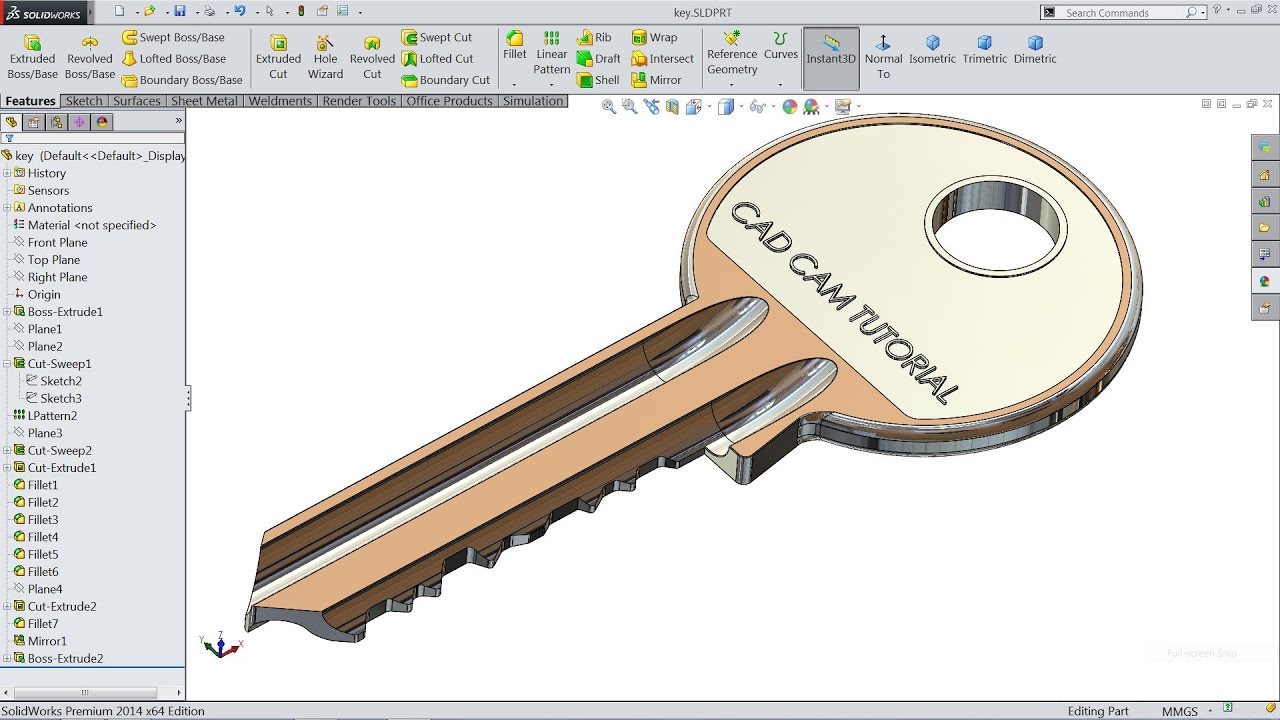The image size is (1280, 720).
Task: Collapse the Cut-Sweep1 tree node
Action: (8, 363)
